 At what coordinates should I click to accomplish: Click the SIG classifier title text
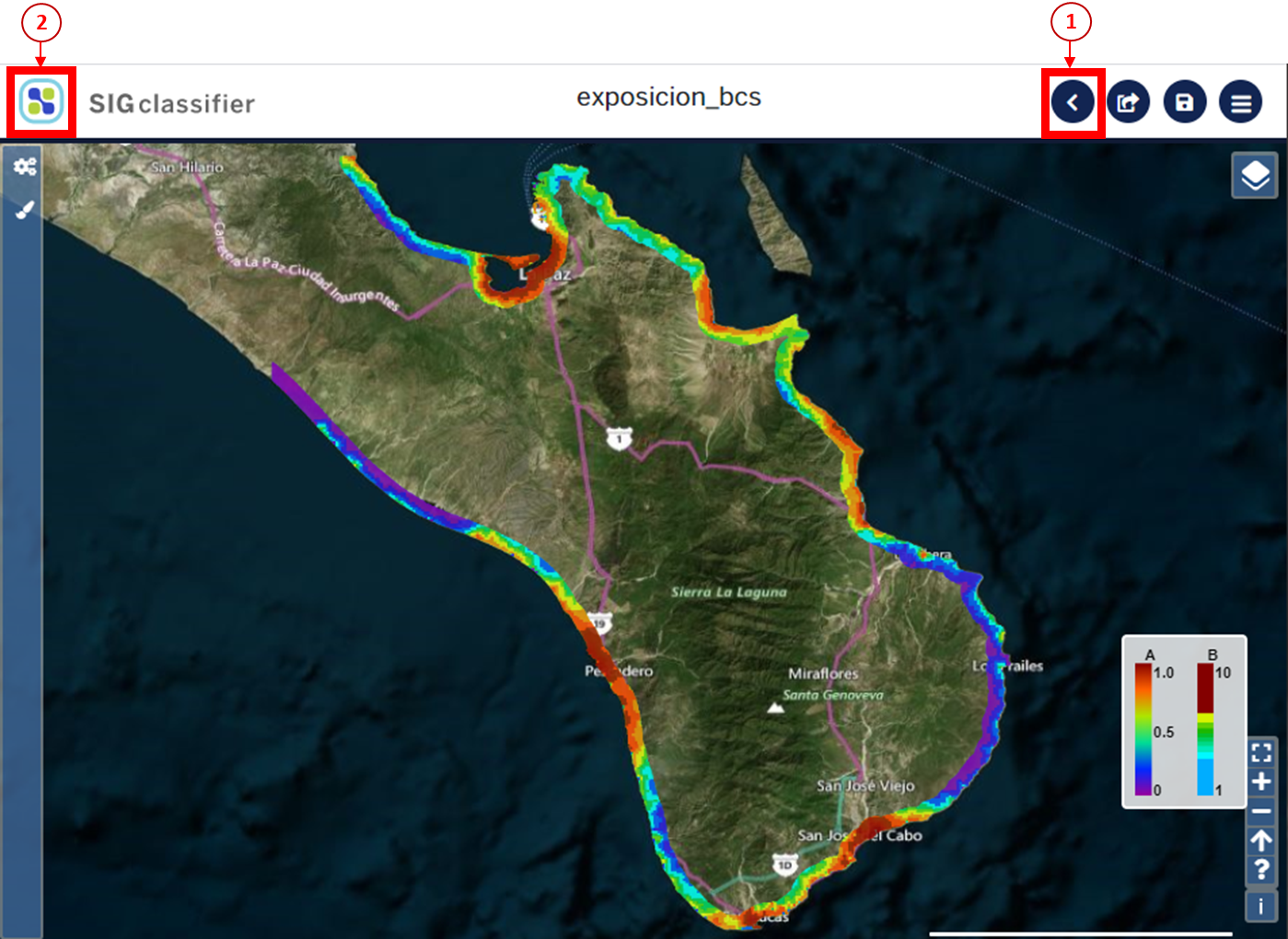coord(171,104)
